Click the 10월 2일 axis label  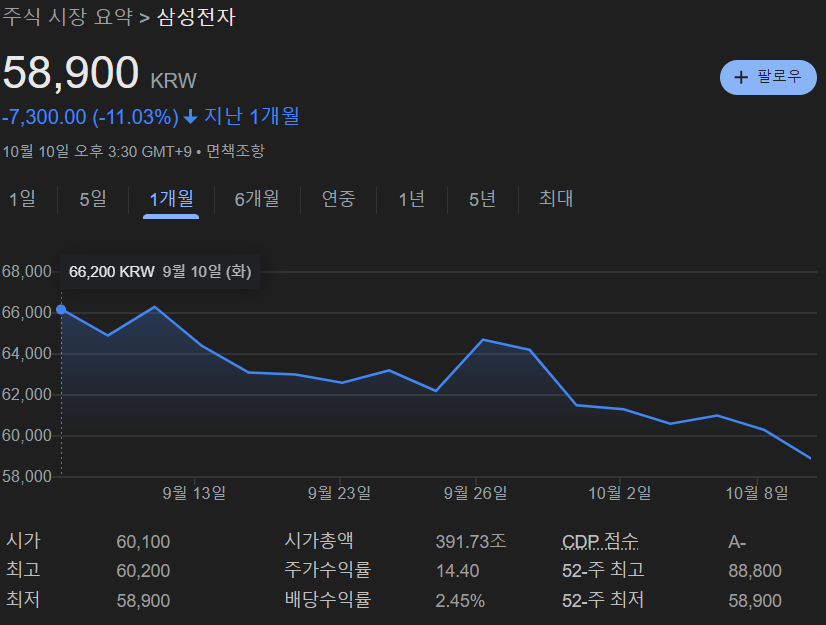click(620, 493)
